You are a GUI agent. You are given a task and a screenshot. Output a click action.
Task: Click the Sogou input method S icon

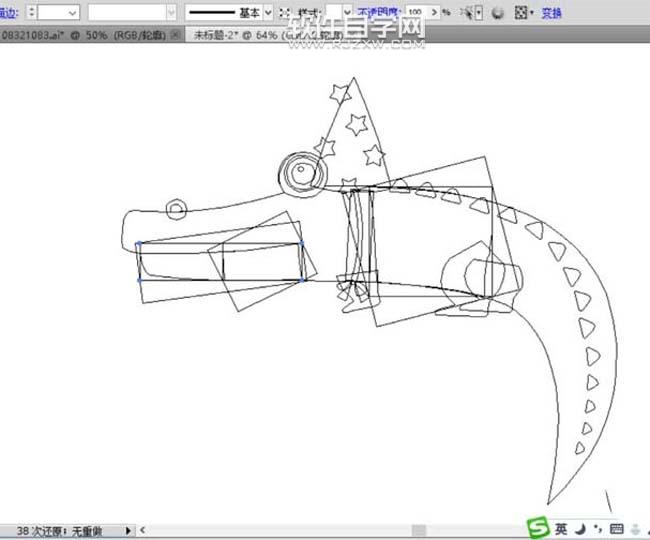[540, 527]
